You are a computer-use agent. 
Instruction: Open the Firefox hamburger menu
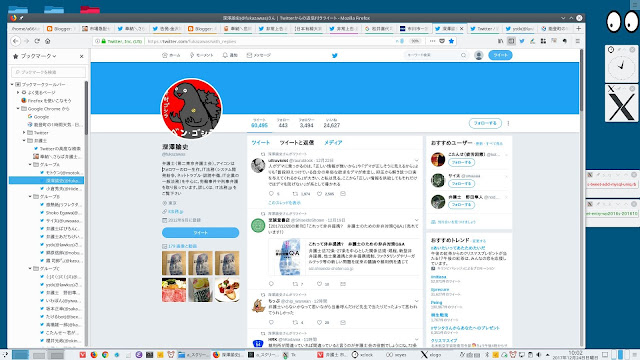[577, 41]
